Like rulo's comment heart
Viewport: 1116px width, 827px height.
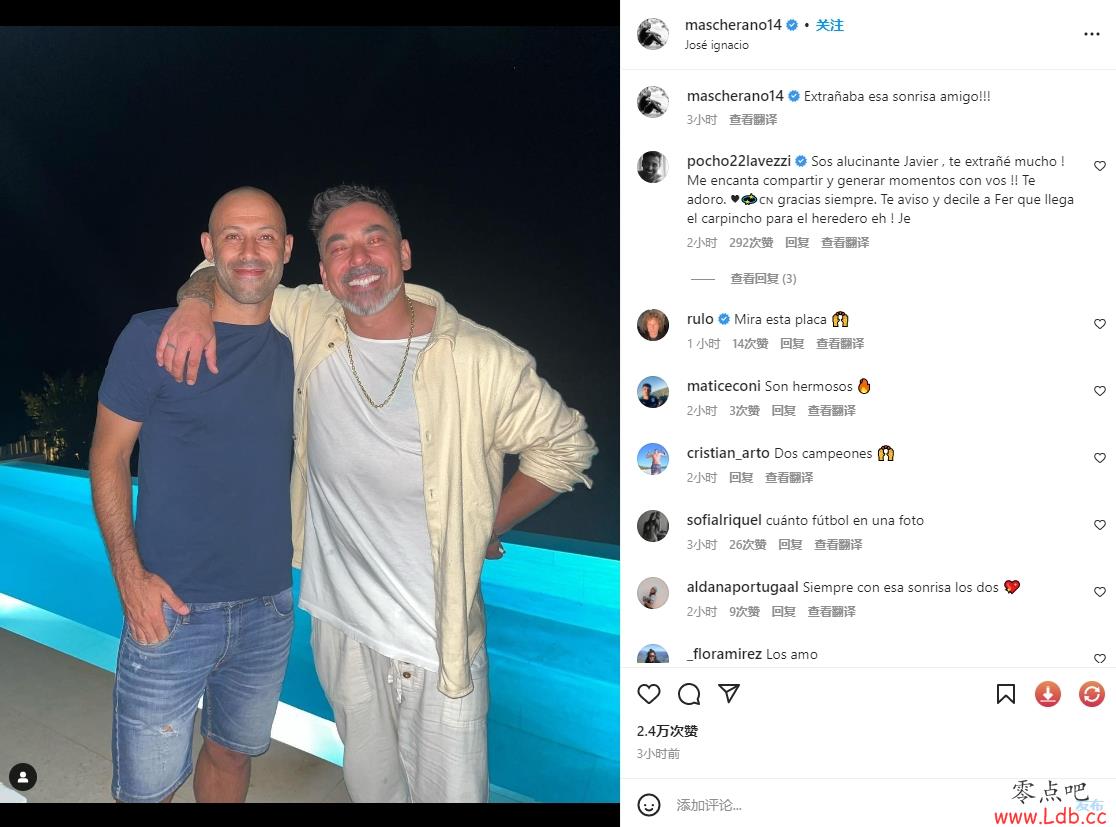coord(1100,324)
